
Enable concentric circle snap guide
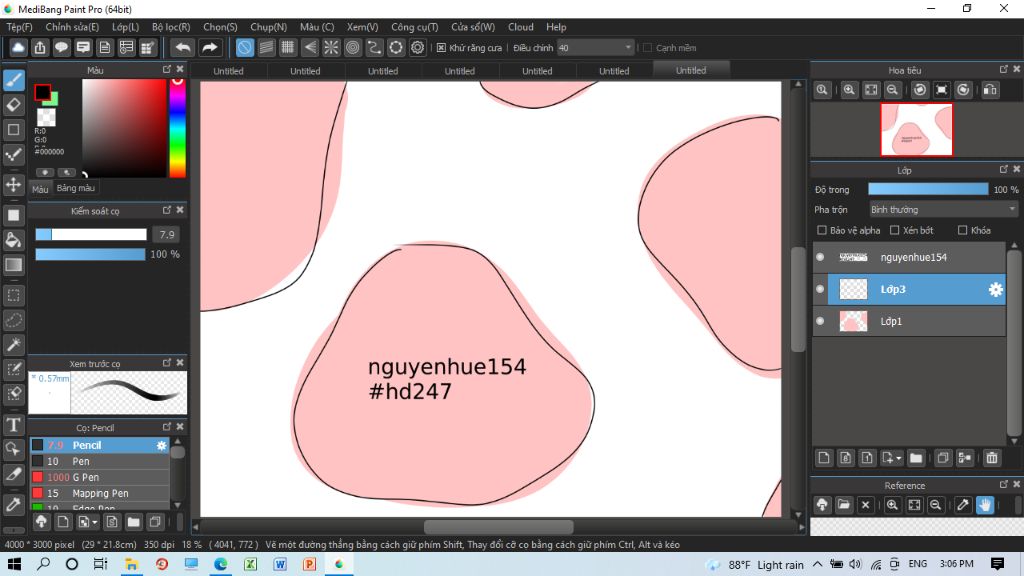[353, 48]
